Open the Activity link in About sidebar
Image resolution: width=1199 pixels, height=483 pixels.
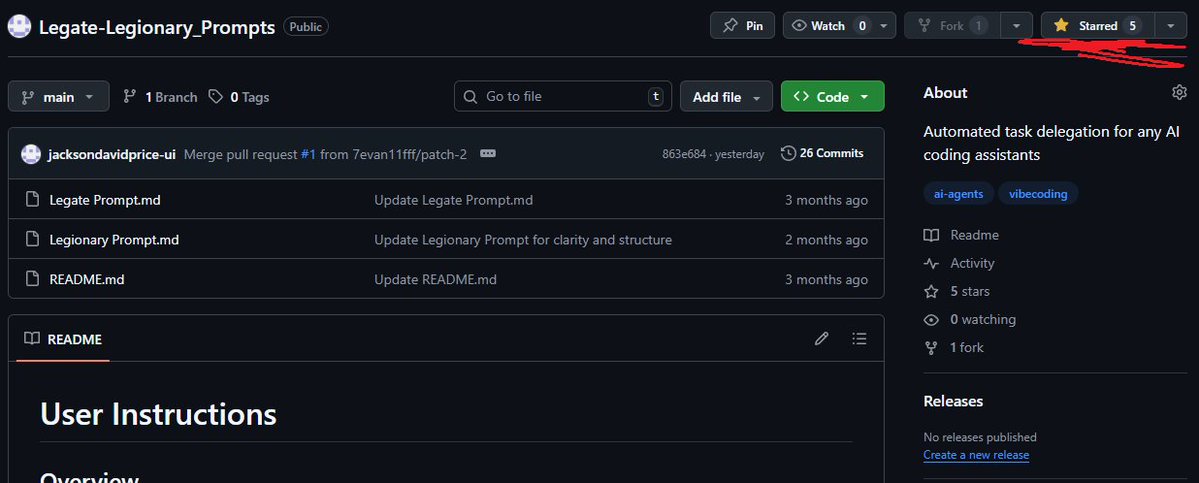[959, 264]
